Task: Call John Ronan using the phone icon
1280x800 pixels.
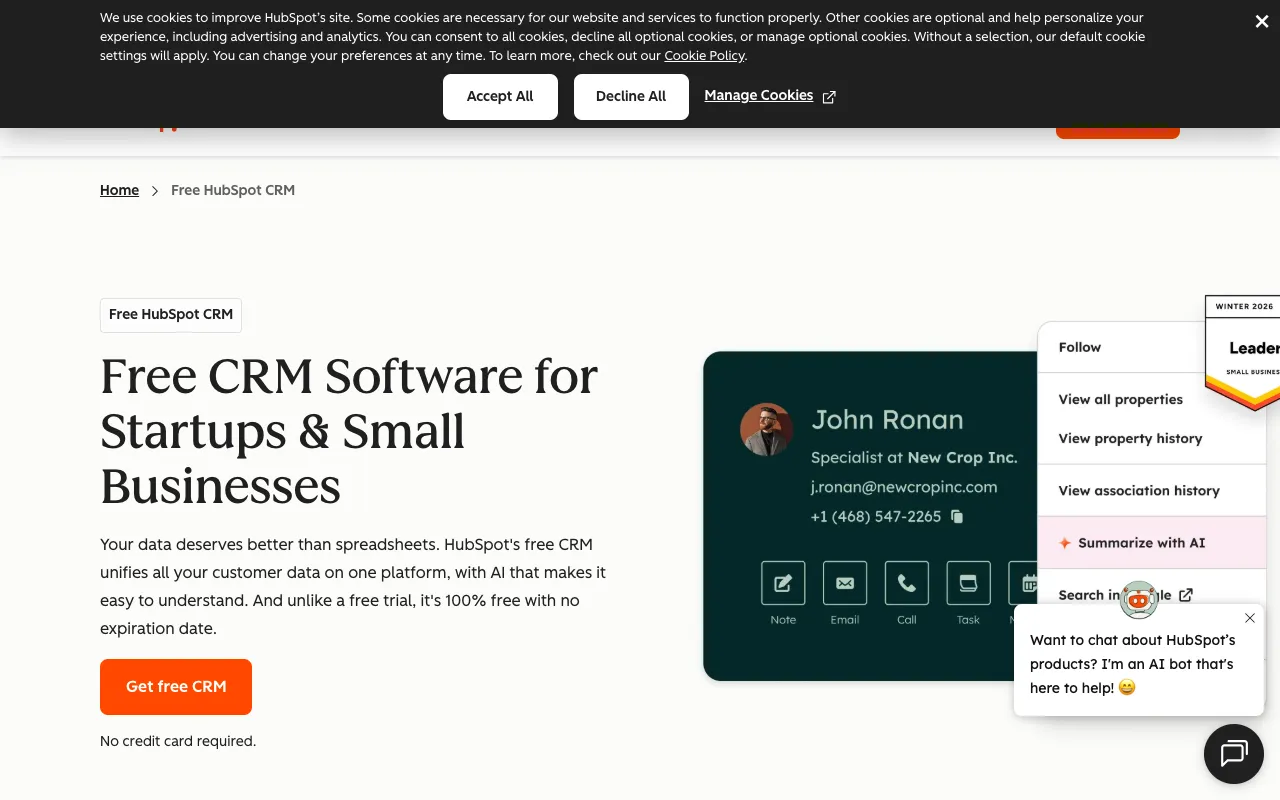Action: click(906, 583)
